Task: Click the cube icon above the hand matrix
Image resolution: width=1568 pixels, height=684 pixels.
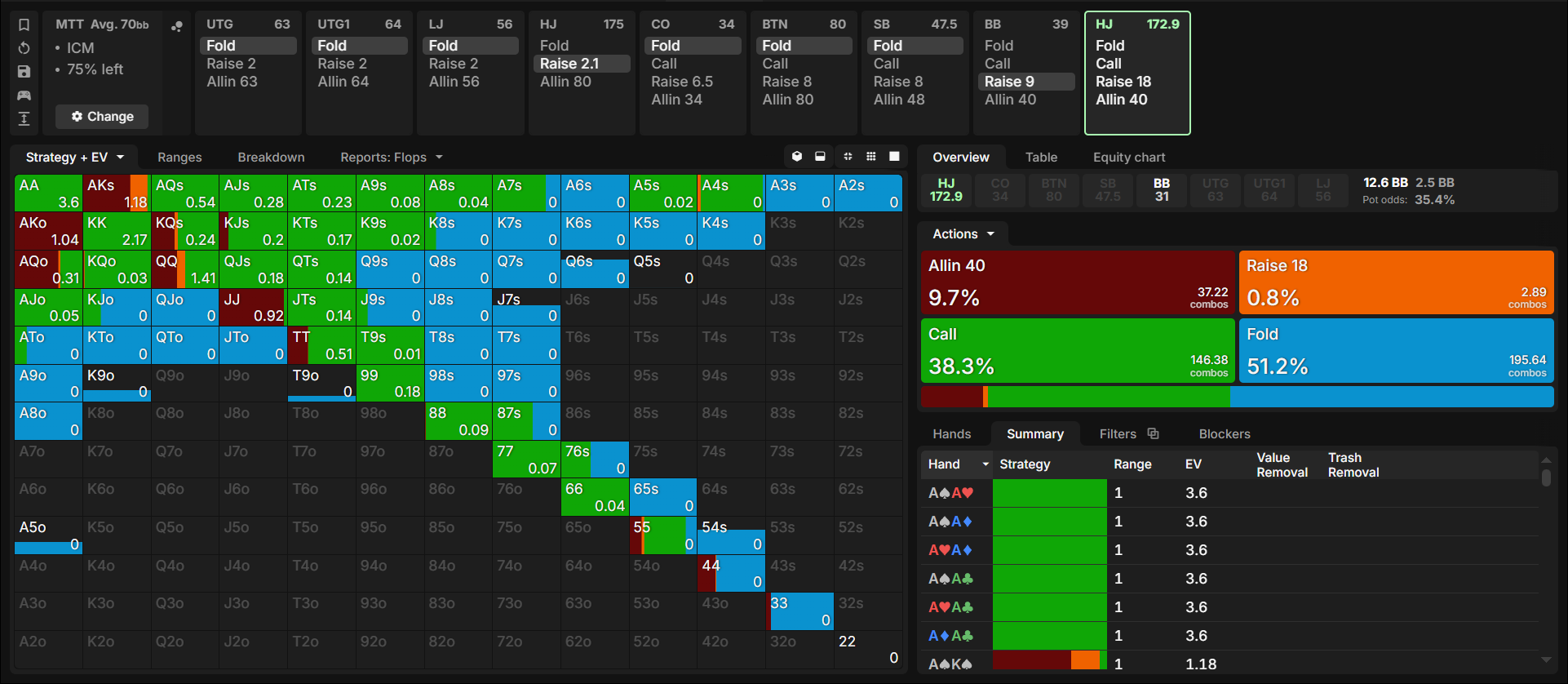Action: (x=797, y=157)
